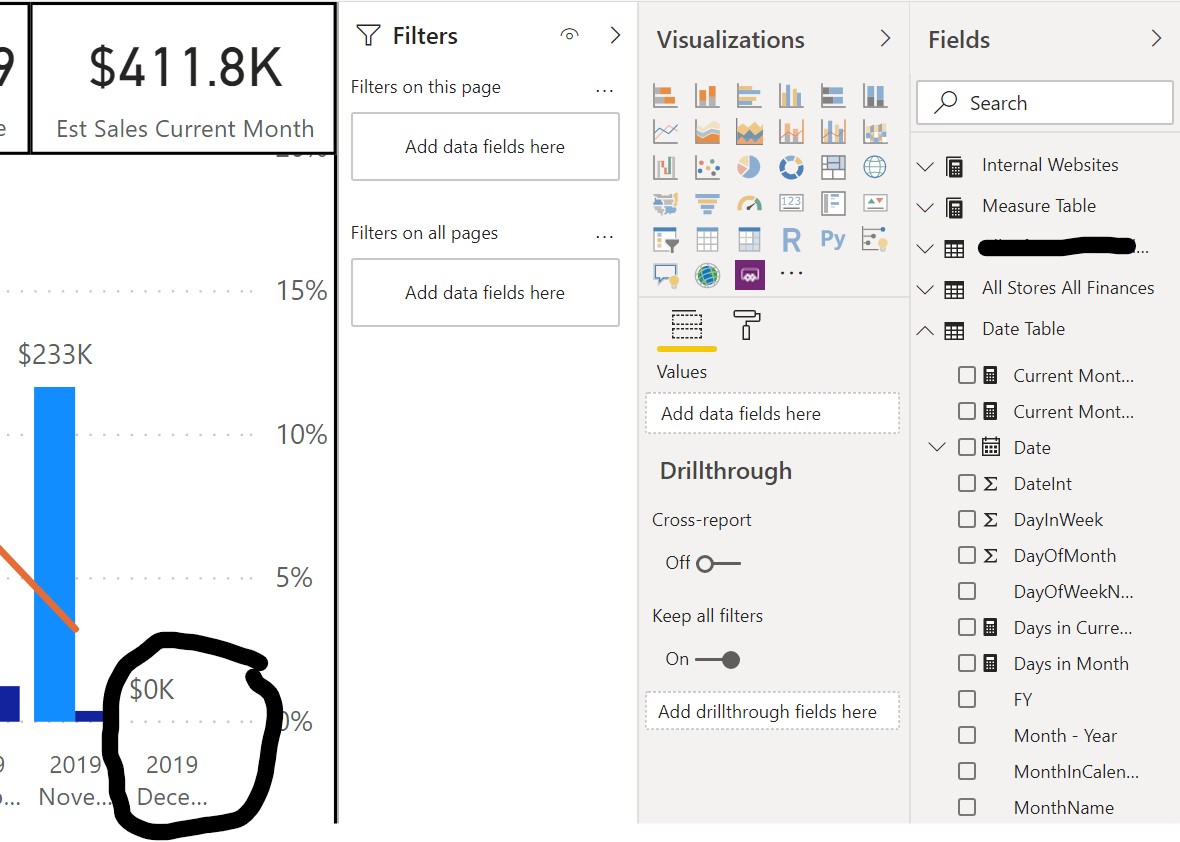Viewport: 1180px width, 842px height.
Task: Insert a Donut chart visual
Action: (x=791, y=167)
